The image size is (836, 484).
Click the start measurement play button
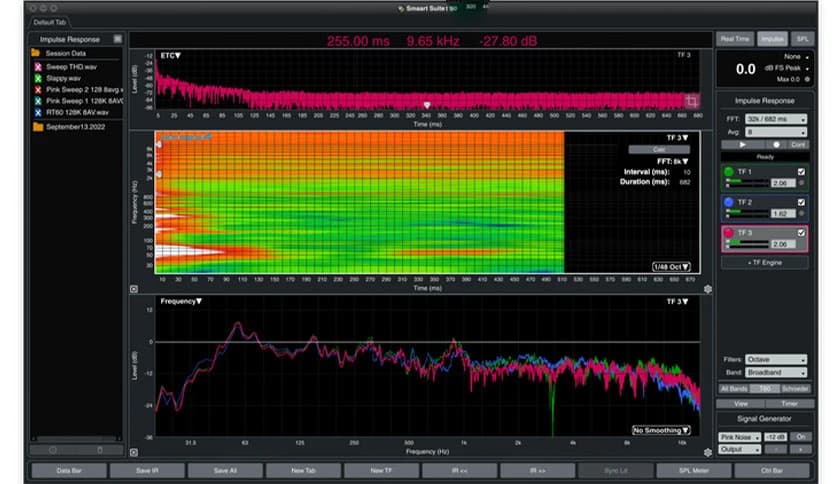(x=742, y=144)
